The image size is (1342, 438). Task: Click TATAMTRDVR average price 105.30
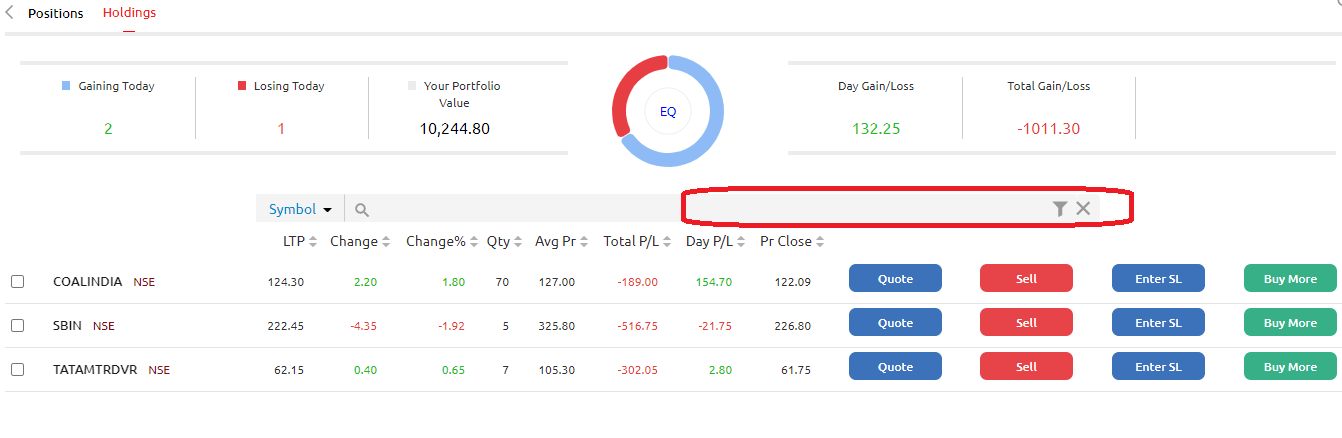pos(555,370)
